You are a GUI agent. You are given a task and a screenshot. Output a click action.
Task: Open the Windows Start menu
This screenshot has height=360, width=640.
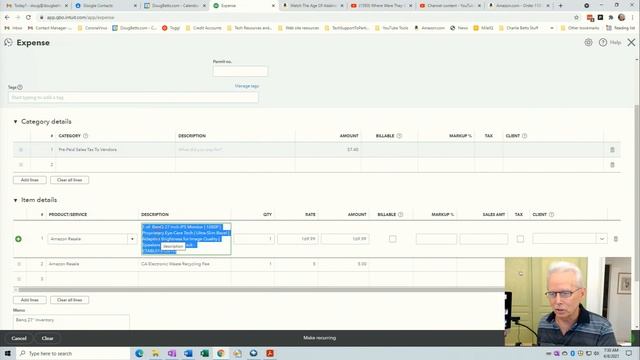tap(7, 353)
